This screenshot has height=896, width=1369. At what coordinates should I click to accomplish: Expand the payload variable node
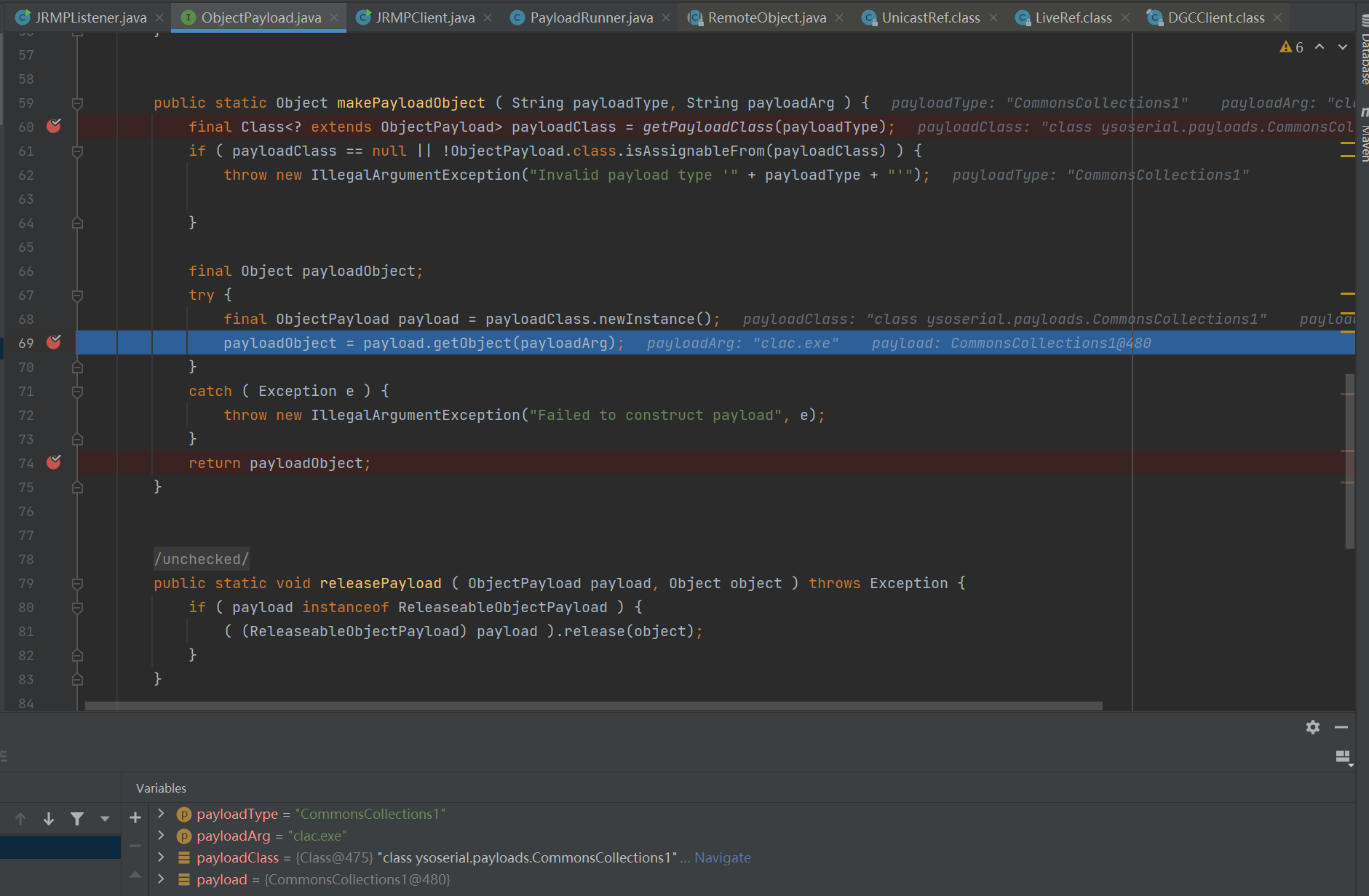click(x=162, y=879)
